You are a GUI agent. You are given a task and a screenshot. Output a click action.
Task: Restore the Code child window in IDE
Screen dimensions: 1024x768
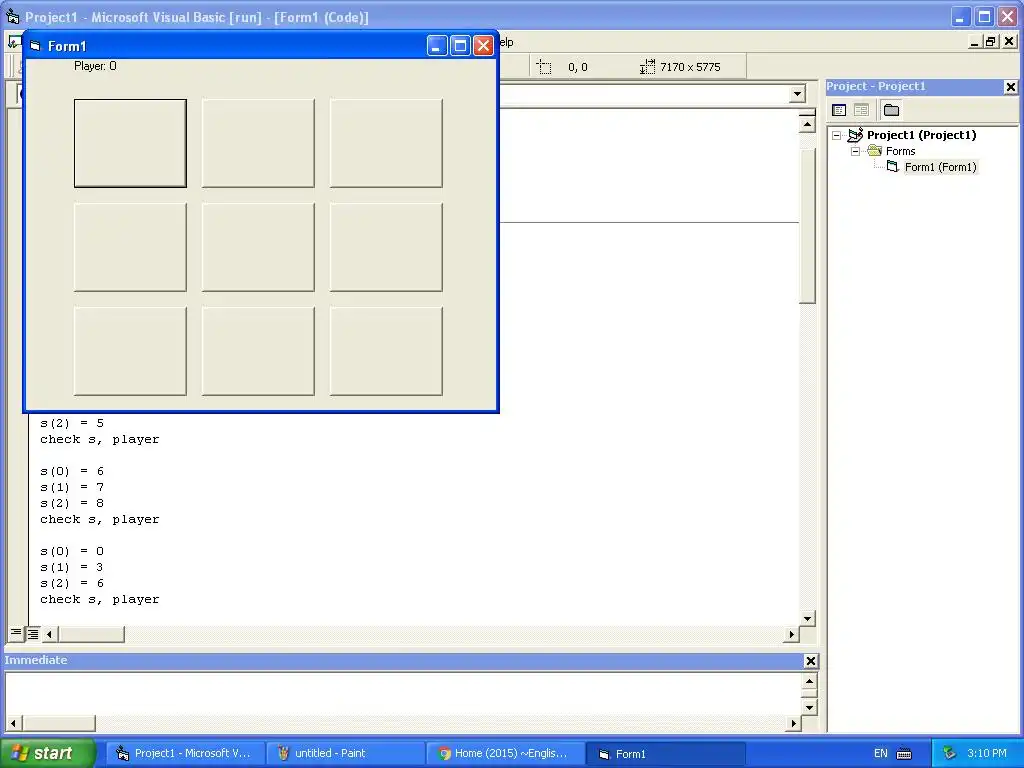coord(991,42)
